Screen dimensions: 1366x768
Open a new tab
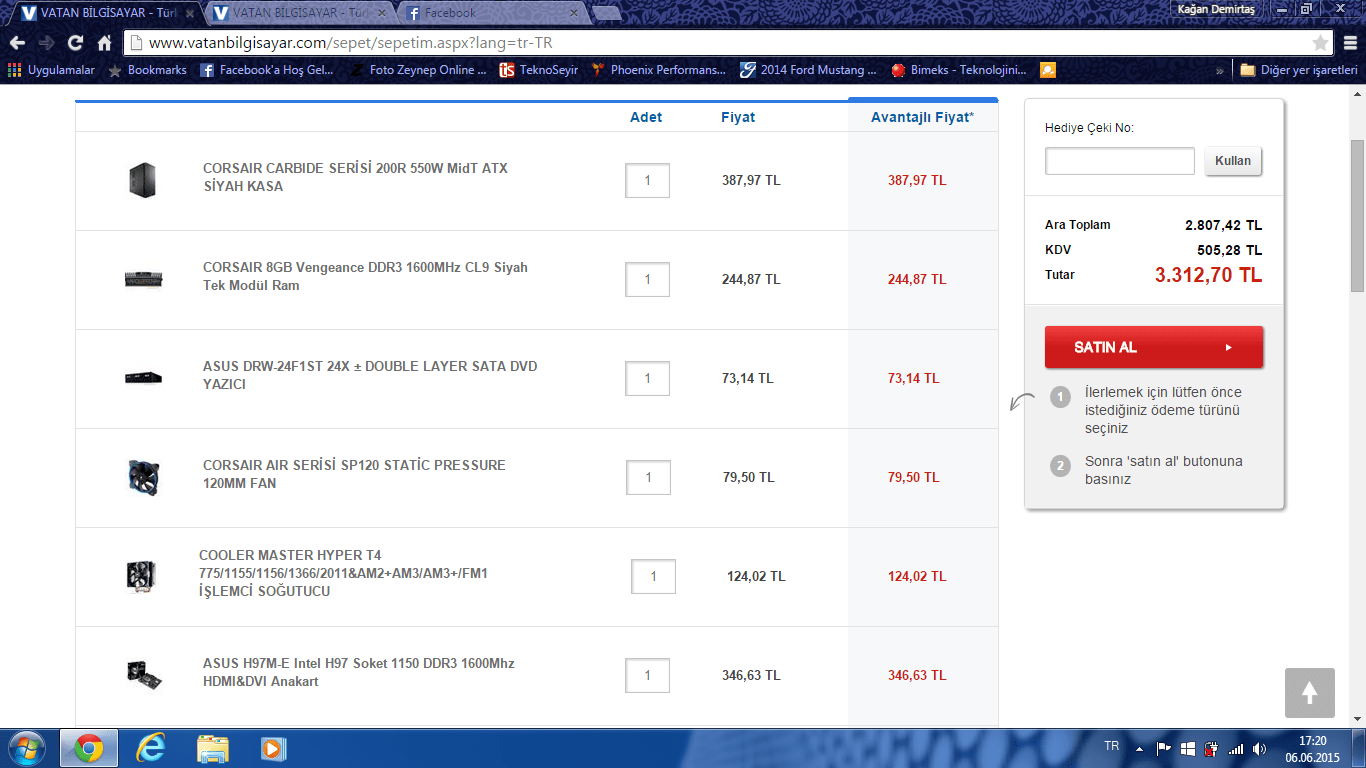[606, 13]
